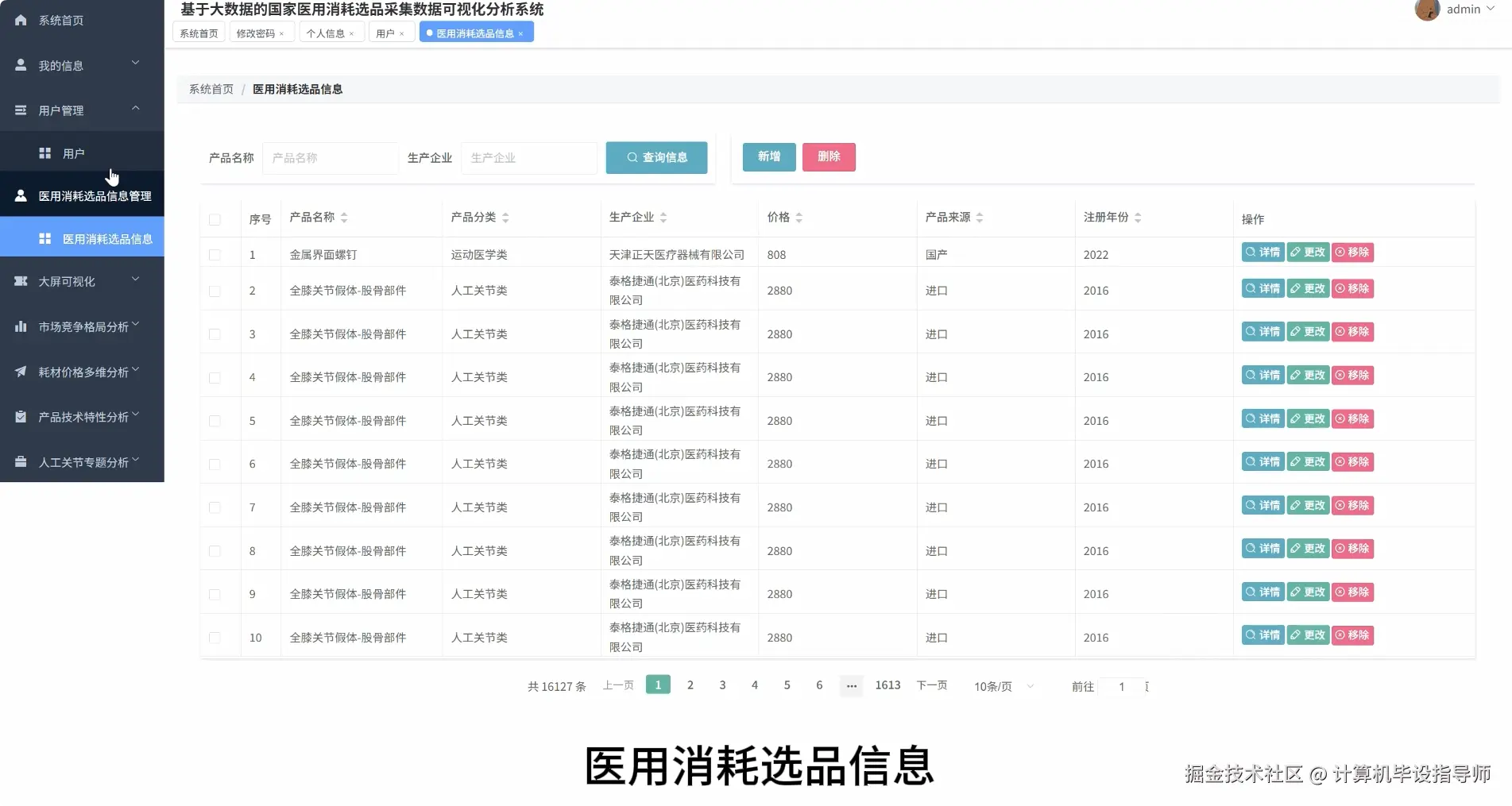Click the bar chart icon beside 市场竞争格局分析
This screenshot has height=806, width=1512.
click(21, 326)
